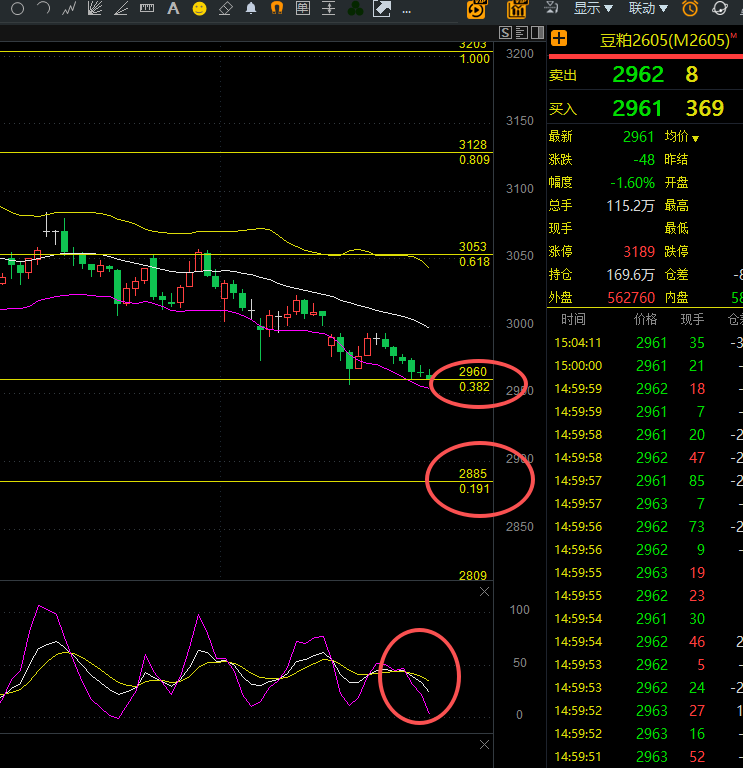
Task: Click the vertical align lines icon
Action: tap(329, 8)
